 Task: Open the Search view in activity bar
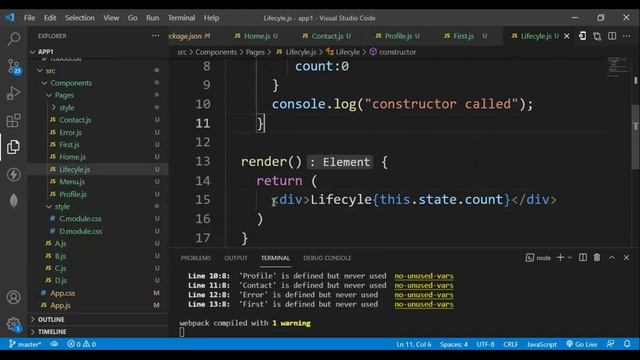coord(14,39)
